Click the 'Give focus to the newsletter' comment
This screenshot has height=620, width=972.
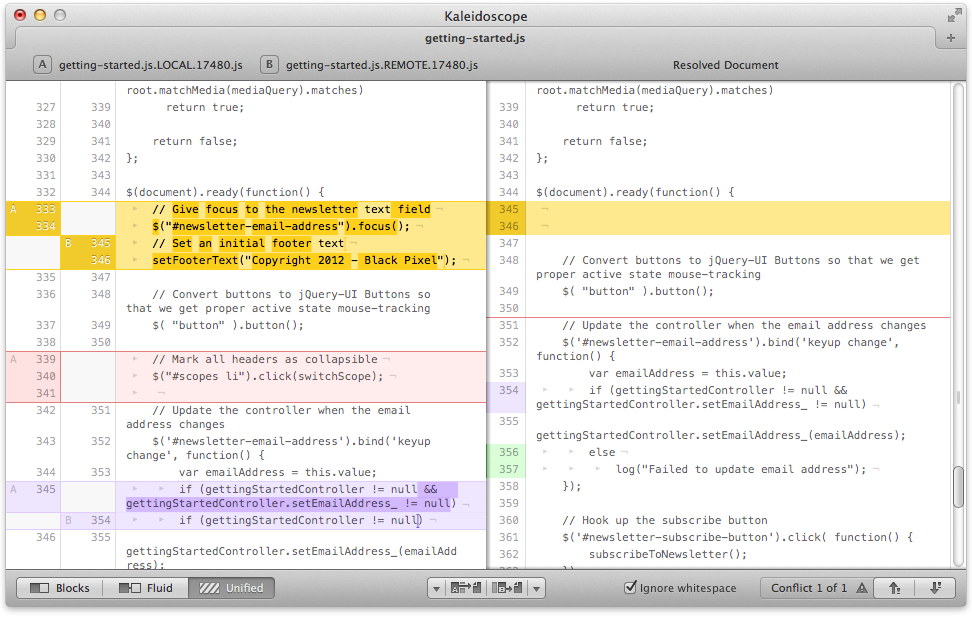tap(291, 209)
